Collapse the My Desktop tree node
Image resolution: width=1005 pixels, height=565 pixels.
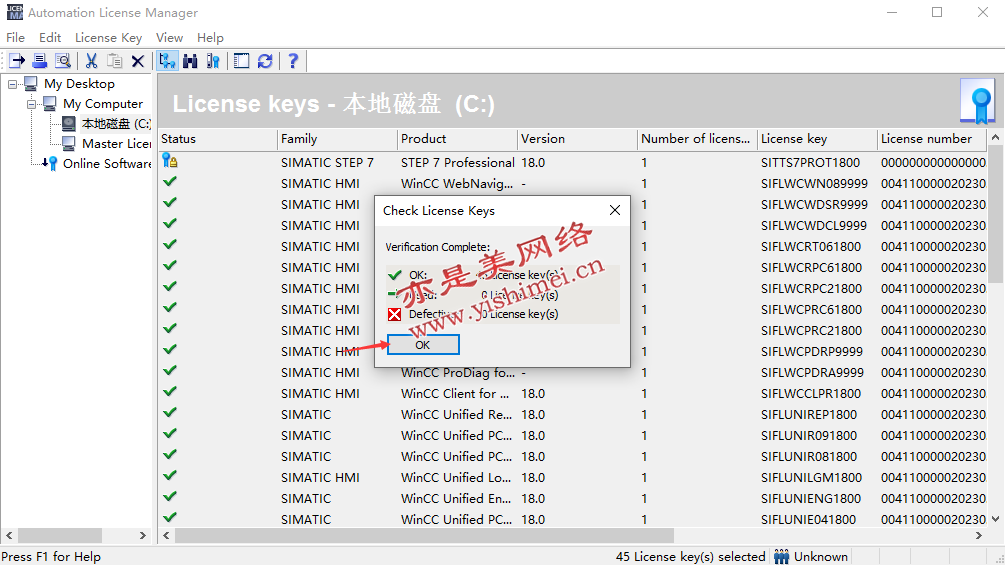point(12,84)
